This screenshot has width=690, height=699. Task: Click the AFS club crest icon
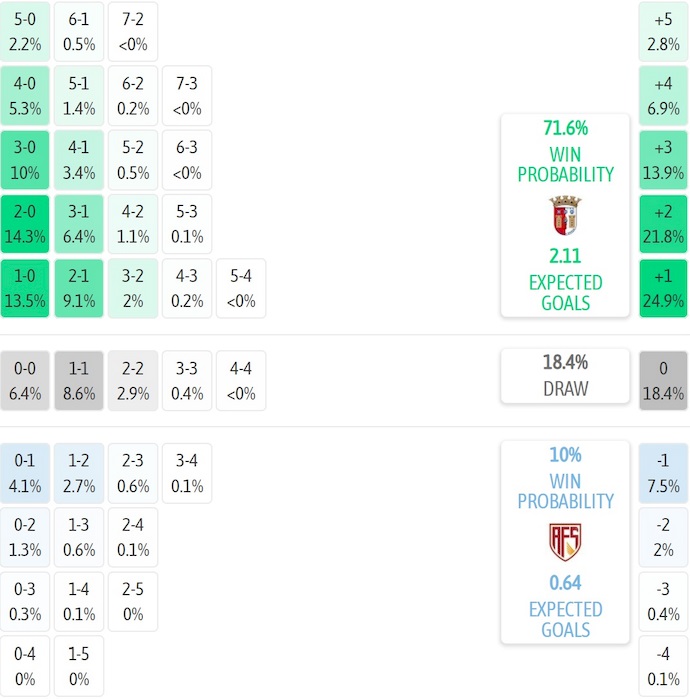click(565, 542)
